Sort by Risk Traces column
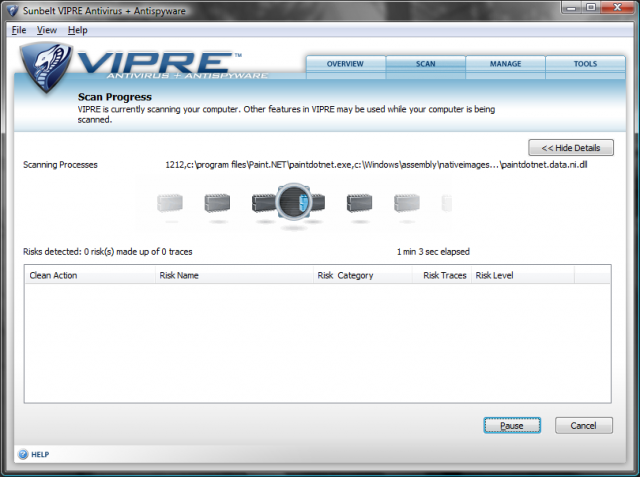The width and height of the screenshot is (640, 477). click(442, 275)
